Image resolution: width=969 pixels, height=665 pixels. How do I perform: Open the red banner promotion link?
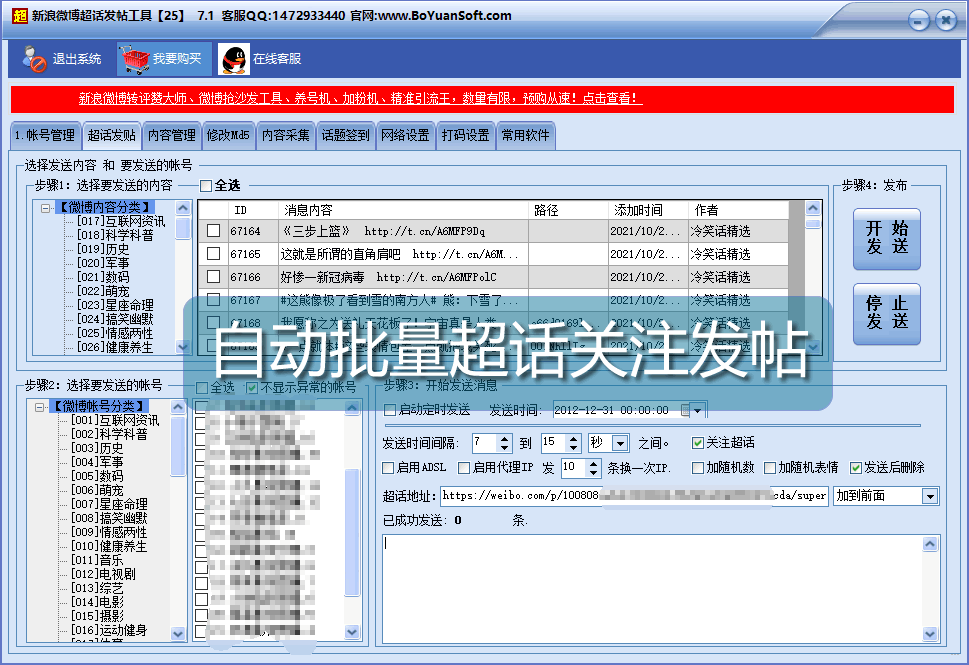(x=360, y=98)
